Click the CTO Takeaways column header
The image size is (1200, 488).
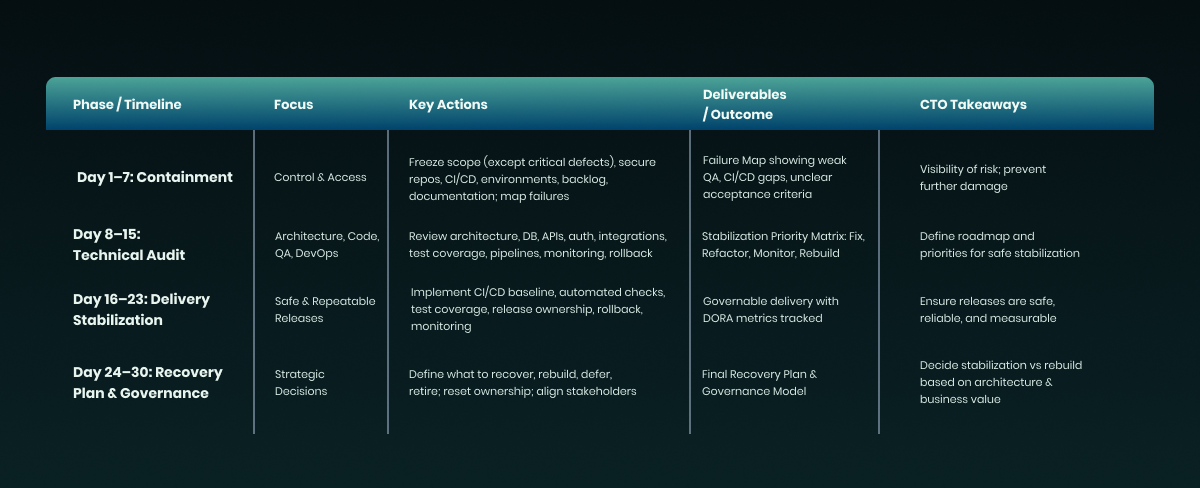pos(973,104)
